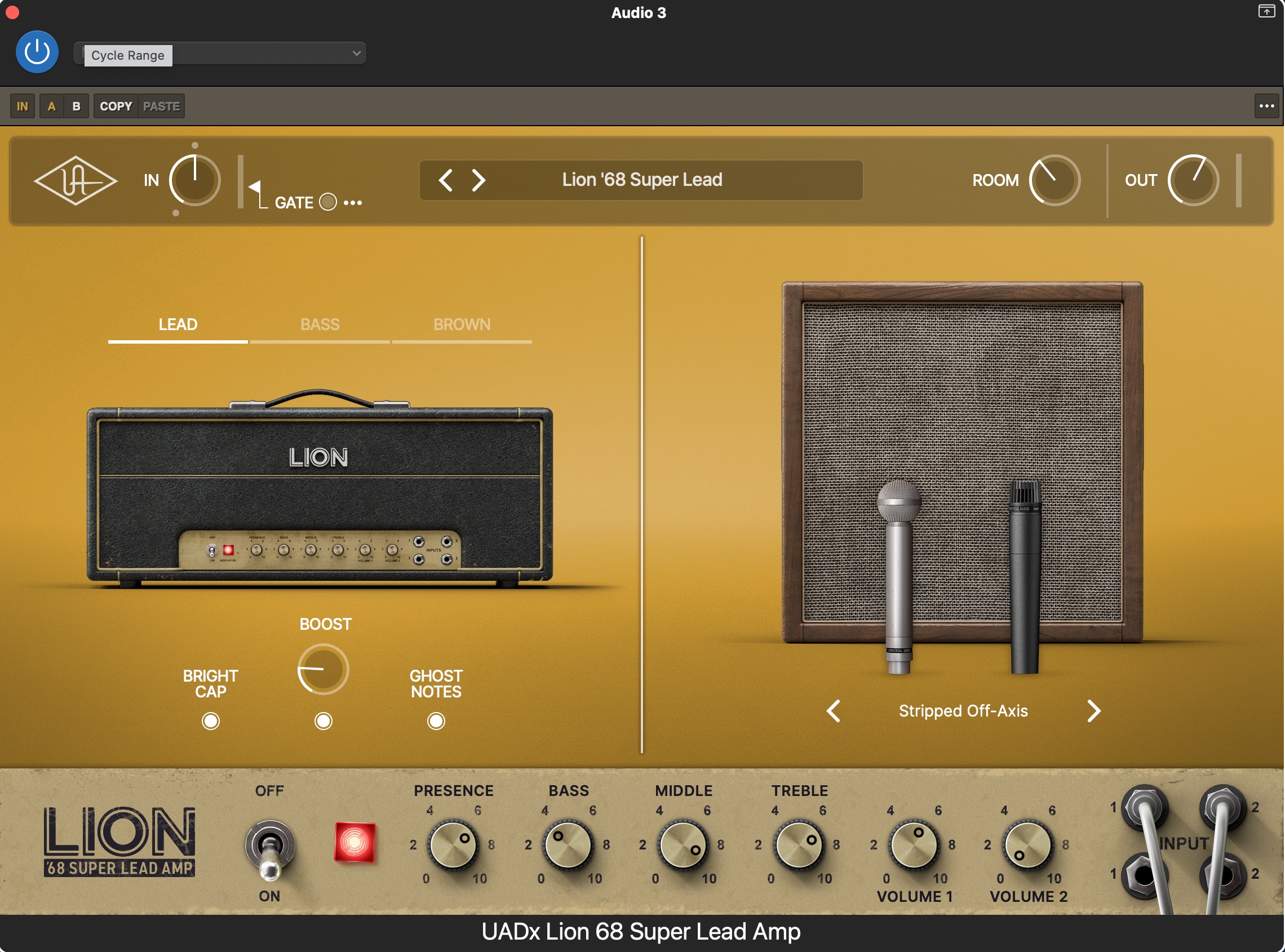Open the three-dot menu in toolbar
Viewport: 1285px width, 952px height.
point(1266,106)
